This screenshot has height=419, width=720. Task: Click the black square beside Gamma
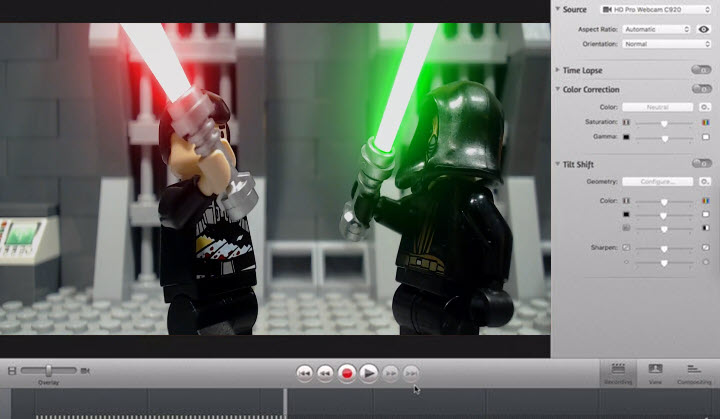[626, 137]
